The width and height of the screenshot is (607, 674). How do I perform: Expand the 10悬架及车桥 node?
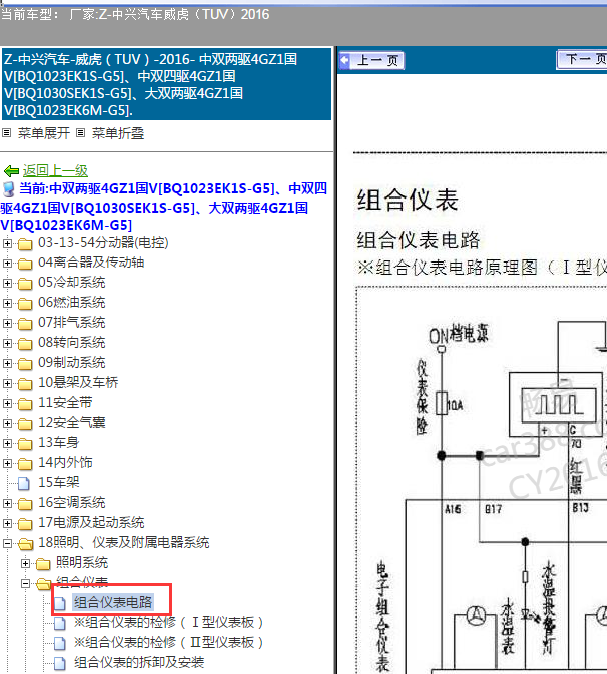(7, 383)
